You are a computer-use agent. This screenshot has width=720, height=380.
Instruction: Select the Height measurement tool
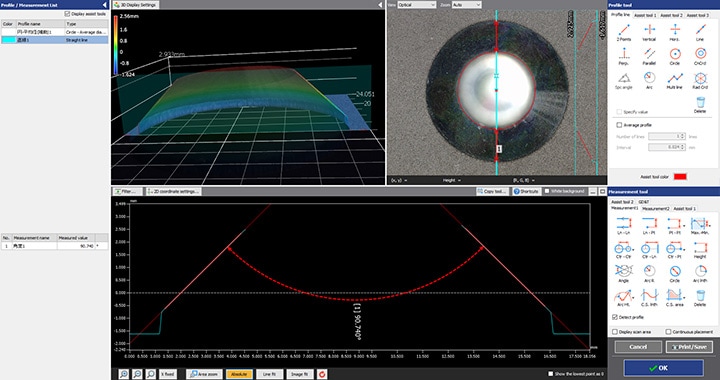tap(700, 250)
